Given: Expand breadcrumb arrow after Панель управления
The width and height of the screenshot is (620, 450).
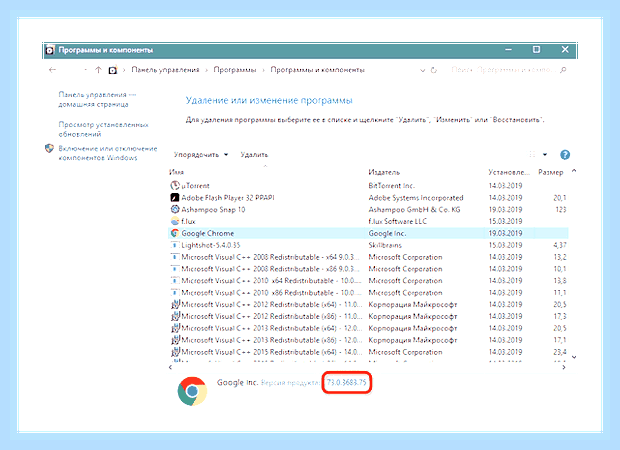Looking at the screenshot, I should (206, 70).
